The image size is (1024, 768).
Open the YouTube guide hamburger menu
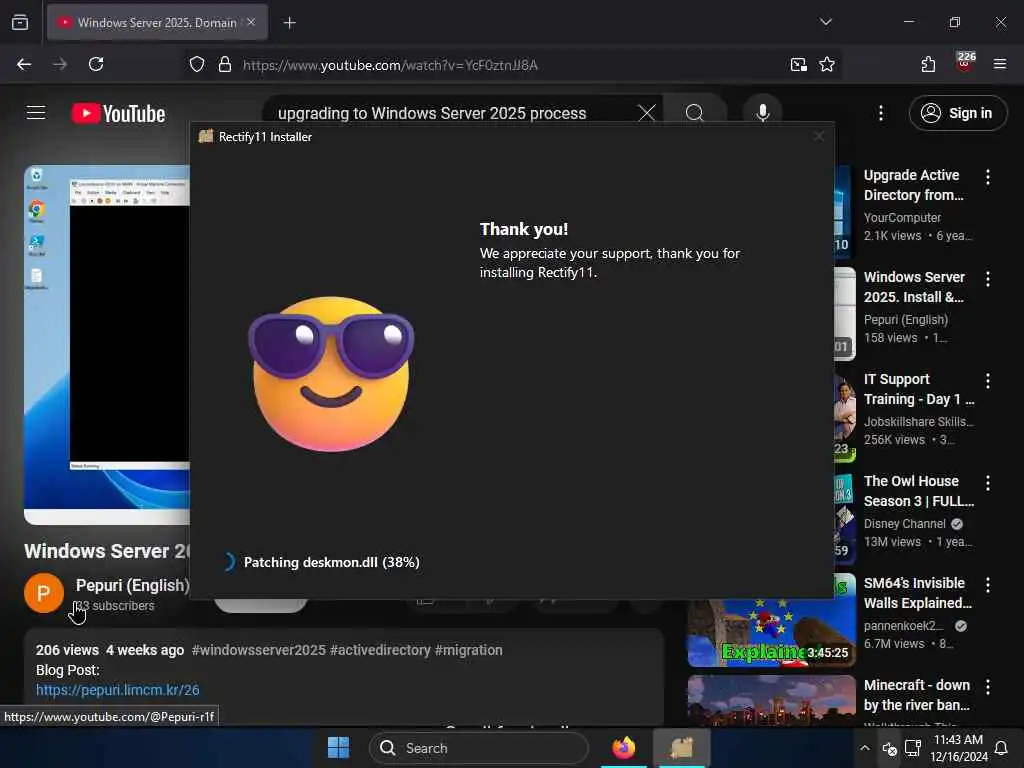pos(36,113)
